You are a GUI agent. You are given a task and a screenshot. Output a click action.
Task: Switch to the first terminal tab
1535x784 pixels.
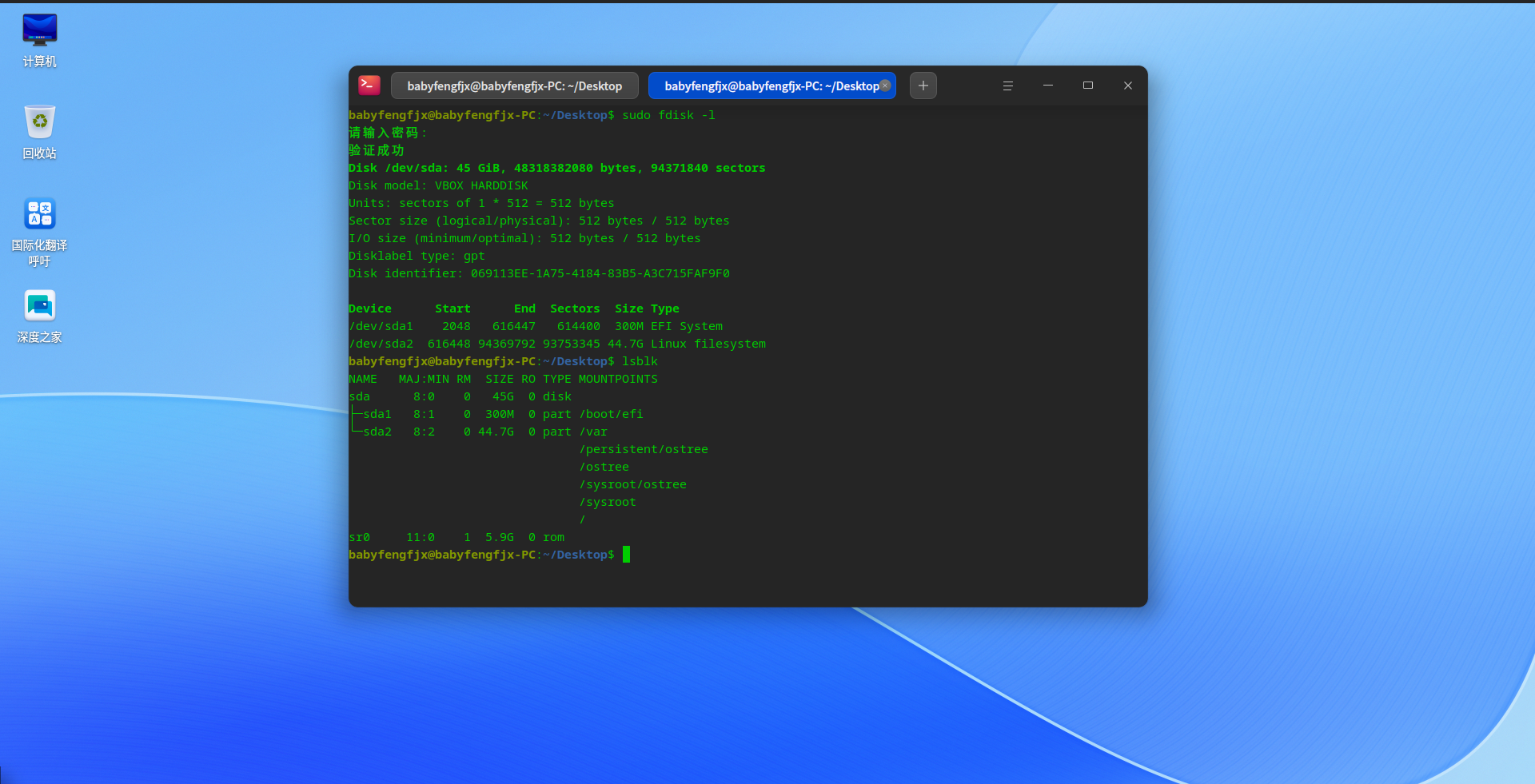click(x=515, y=86)
